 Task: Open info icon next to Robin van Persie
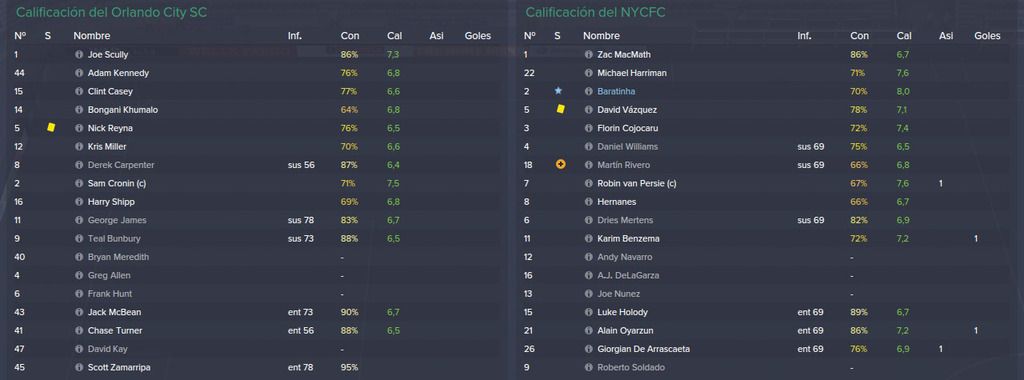[x=588, y=183]
